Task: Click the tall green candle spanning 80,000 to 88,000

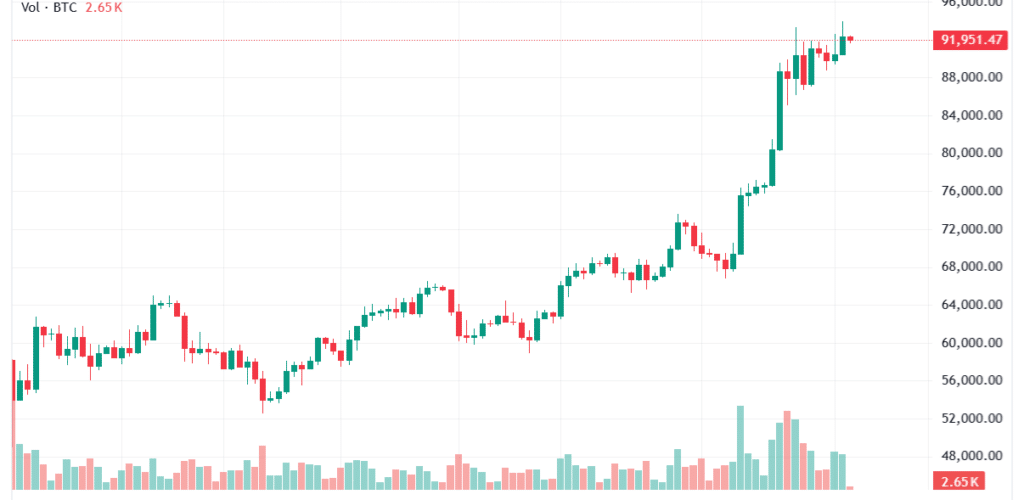Action: [779, 110]
